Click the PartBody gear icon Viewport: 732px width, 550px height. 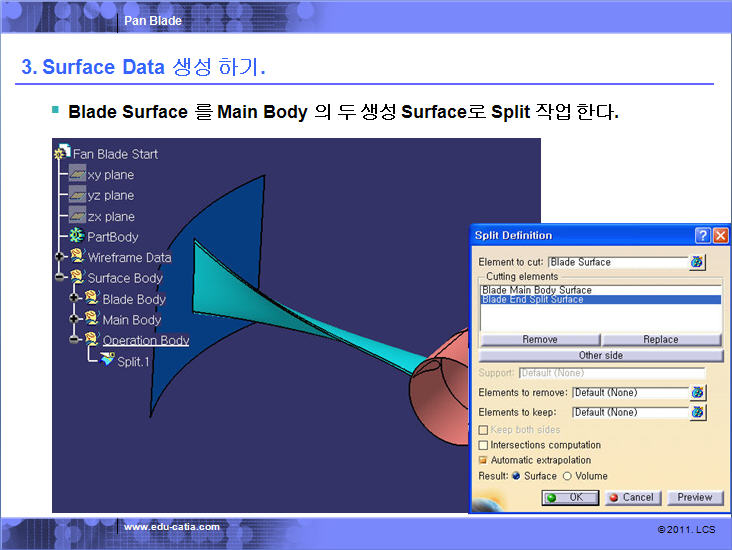(x=76, y=237)
